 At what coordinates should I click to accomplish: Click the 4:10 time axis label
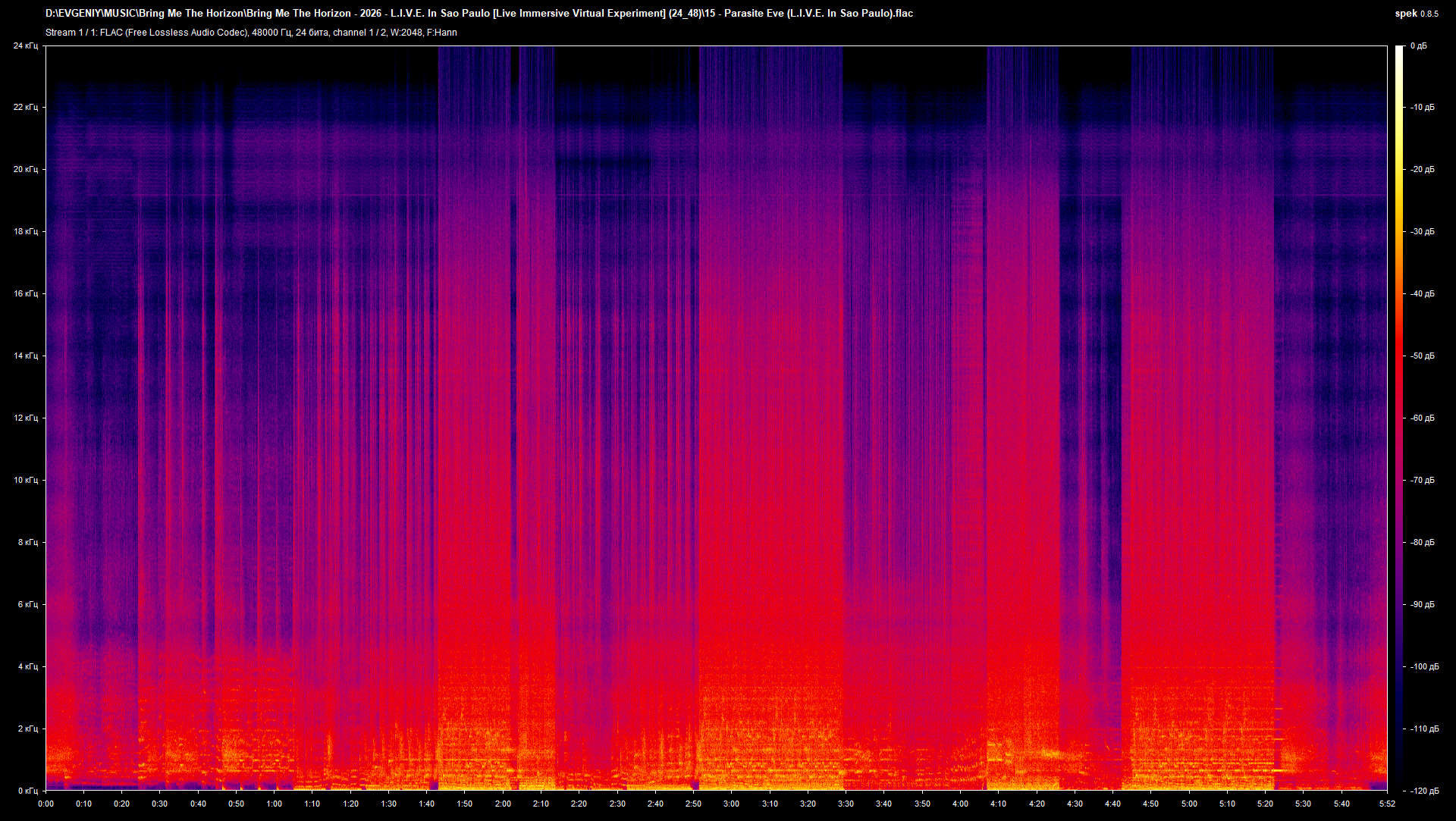click(998, 804)
